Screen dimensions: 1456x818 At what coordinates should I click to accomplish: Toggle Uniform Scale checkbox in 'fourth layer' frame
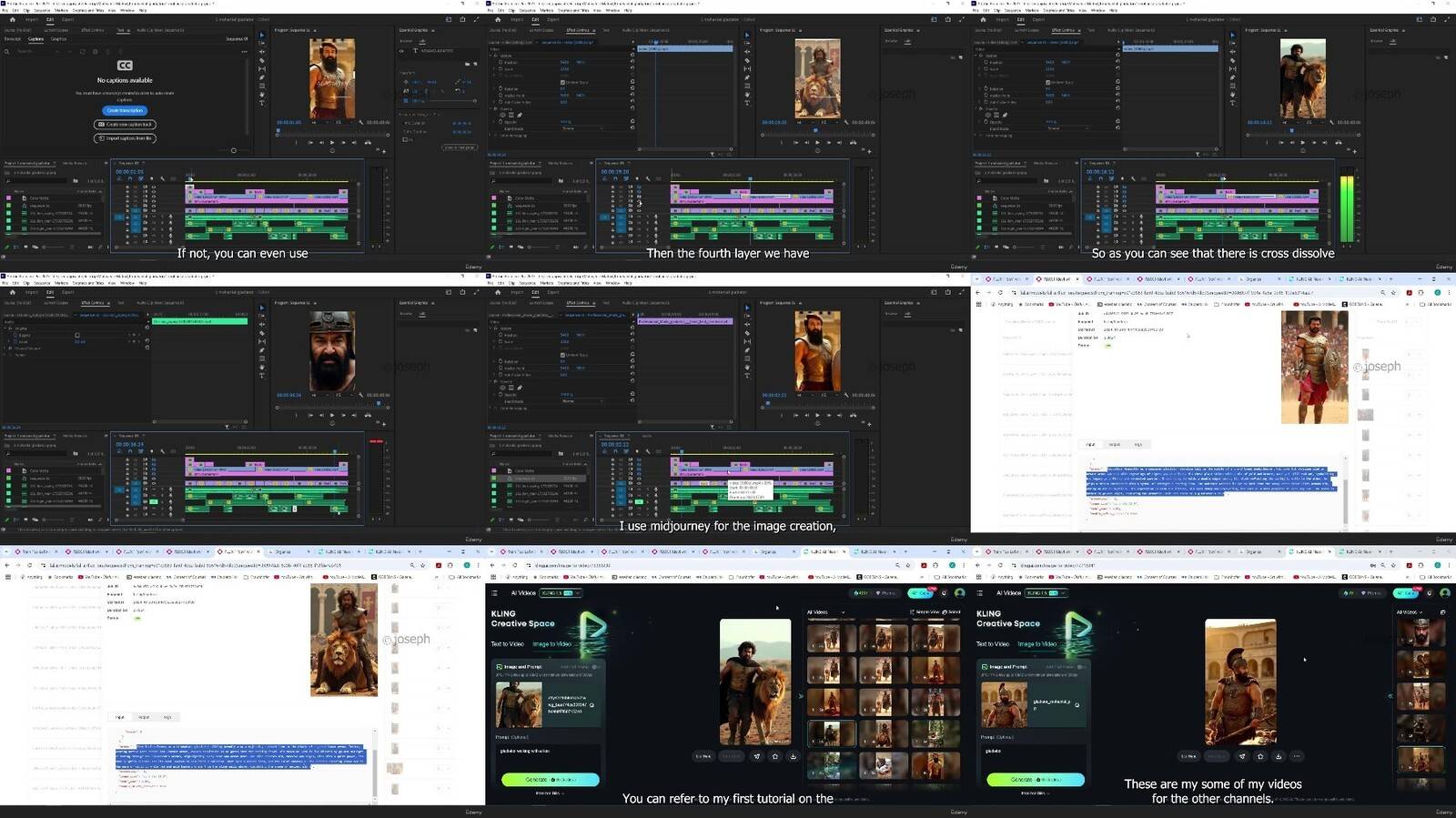(562, 82)
